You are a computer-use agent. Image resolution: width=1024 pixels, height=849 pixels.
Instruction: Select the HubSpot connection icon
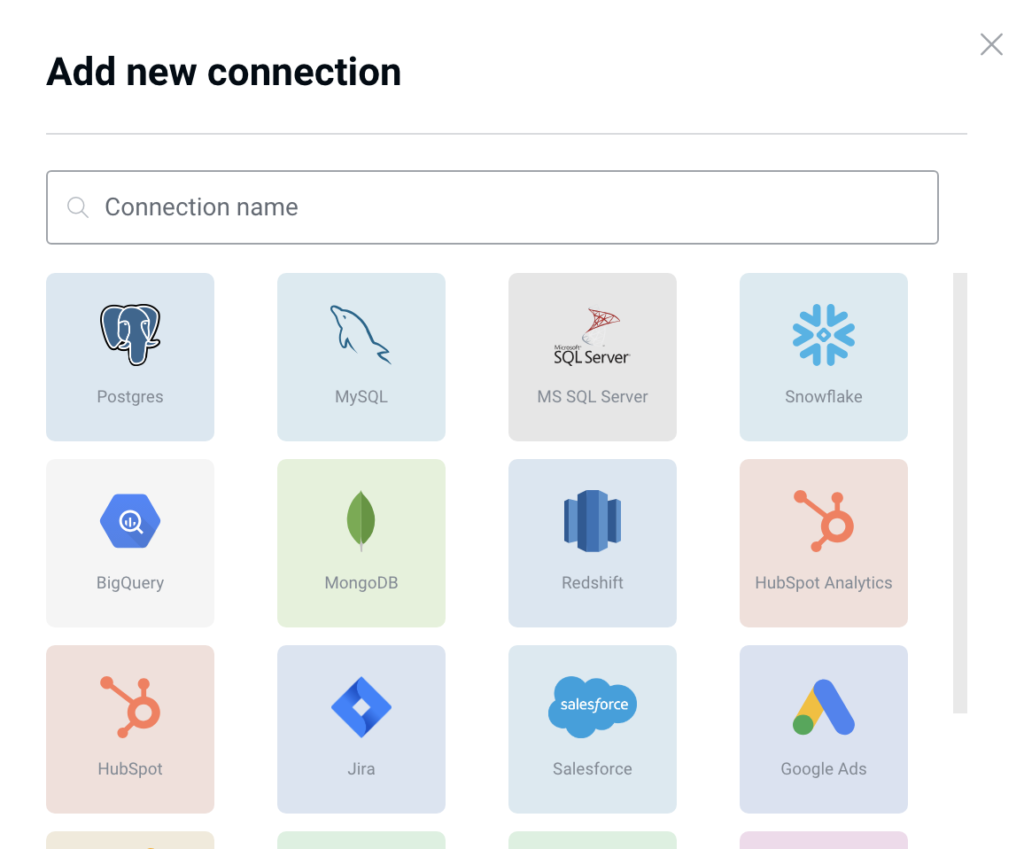coord(130,707)
